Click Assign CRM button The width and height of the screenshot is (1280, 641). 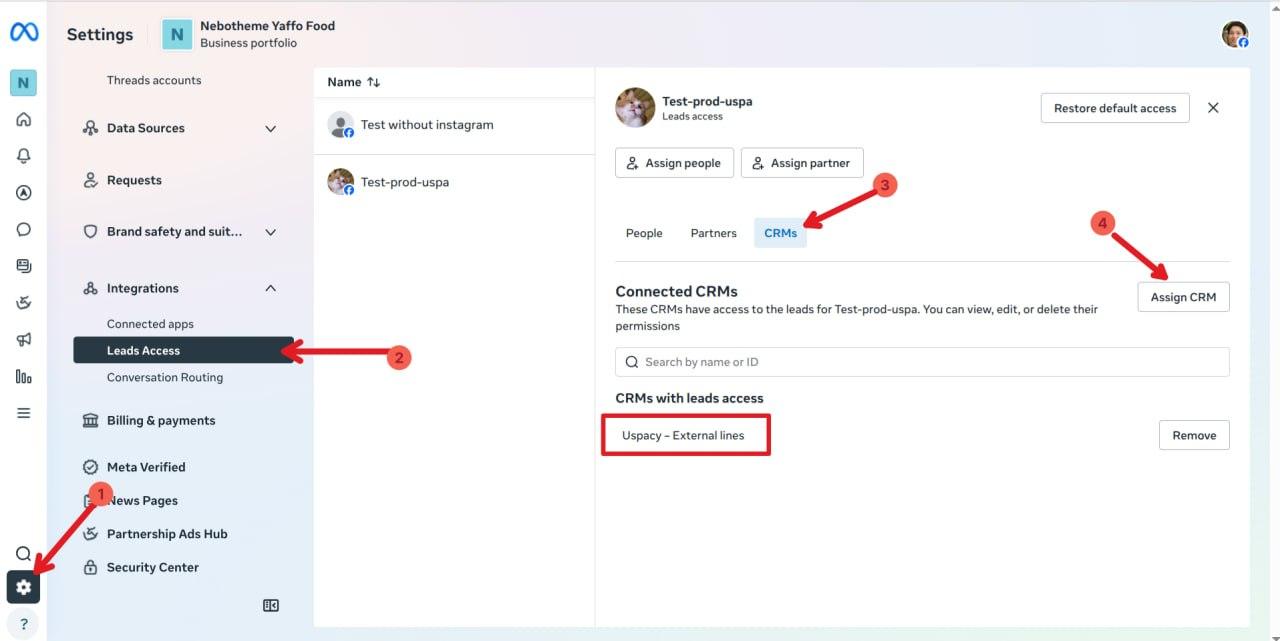coord(1183,297)
